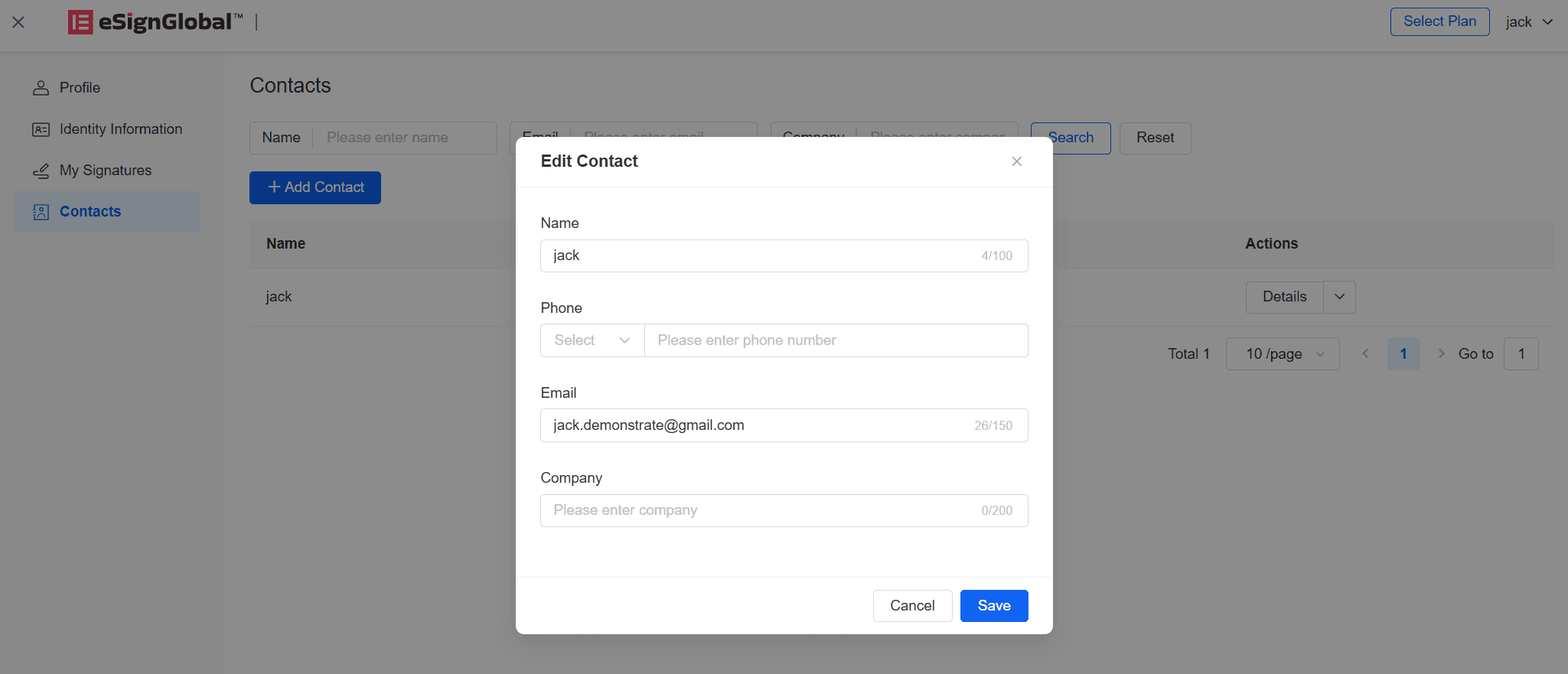Cancel editing the contact

912,606
